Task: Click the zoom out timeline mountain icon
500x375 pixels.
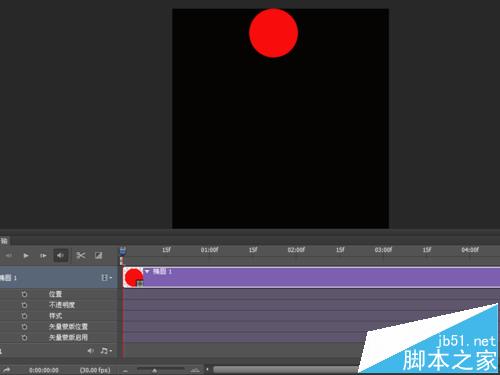Action: coord(125,370)
